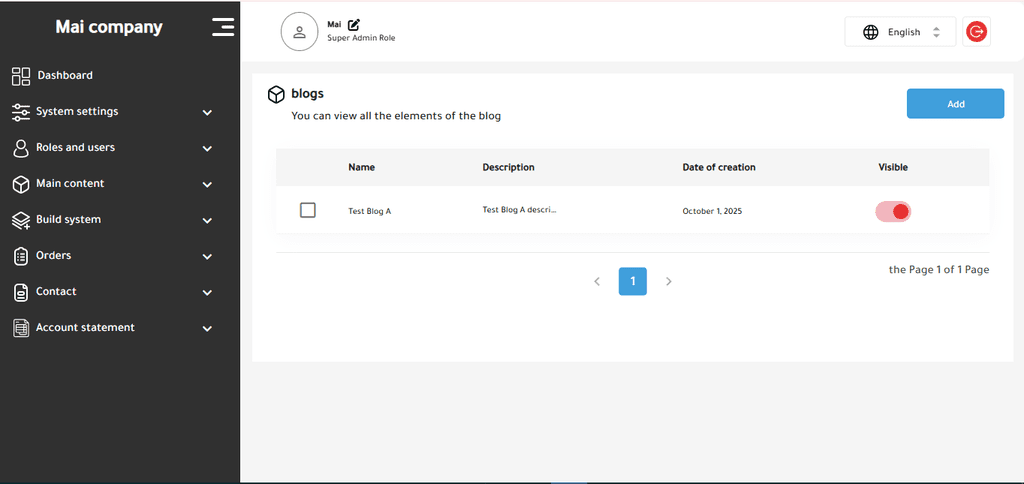Expand Contact chevron
The width and height of the screenshot is (1024, 484).
[x=207, y=293]
